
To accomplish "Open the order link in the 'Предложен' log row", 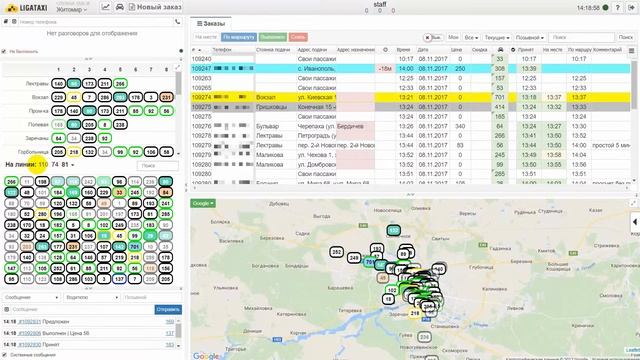I will (x=30, y=322).
